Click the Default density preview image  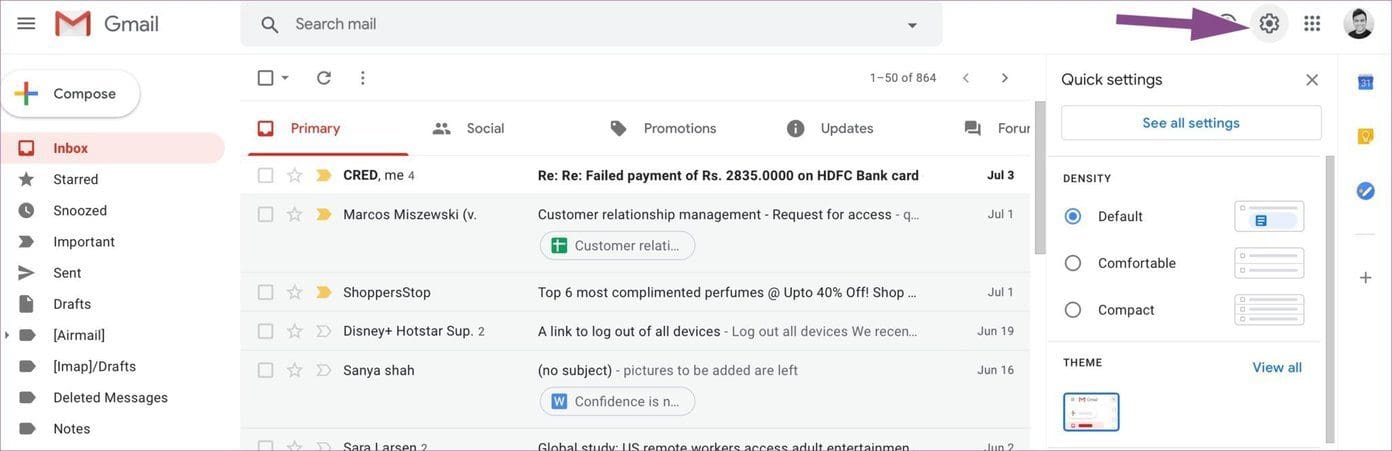pyautogui.click(x=1269, y=216)
